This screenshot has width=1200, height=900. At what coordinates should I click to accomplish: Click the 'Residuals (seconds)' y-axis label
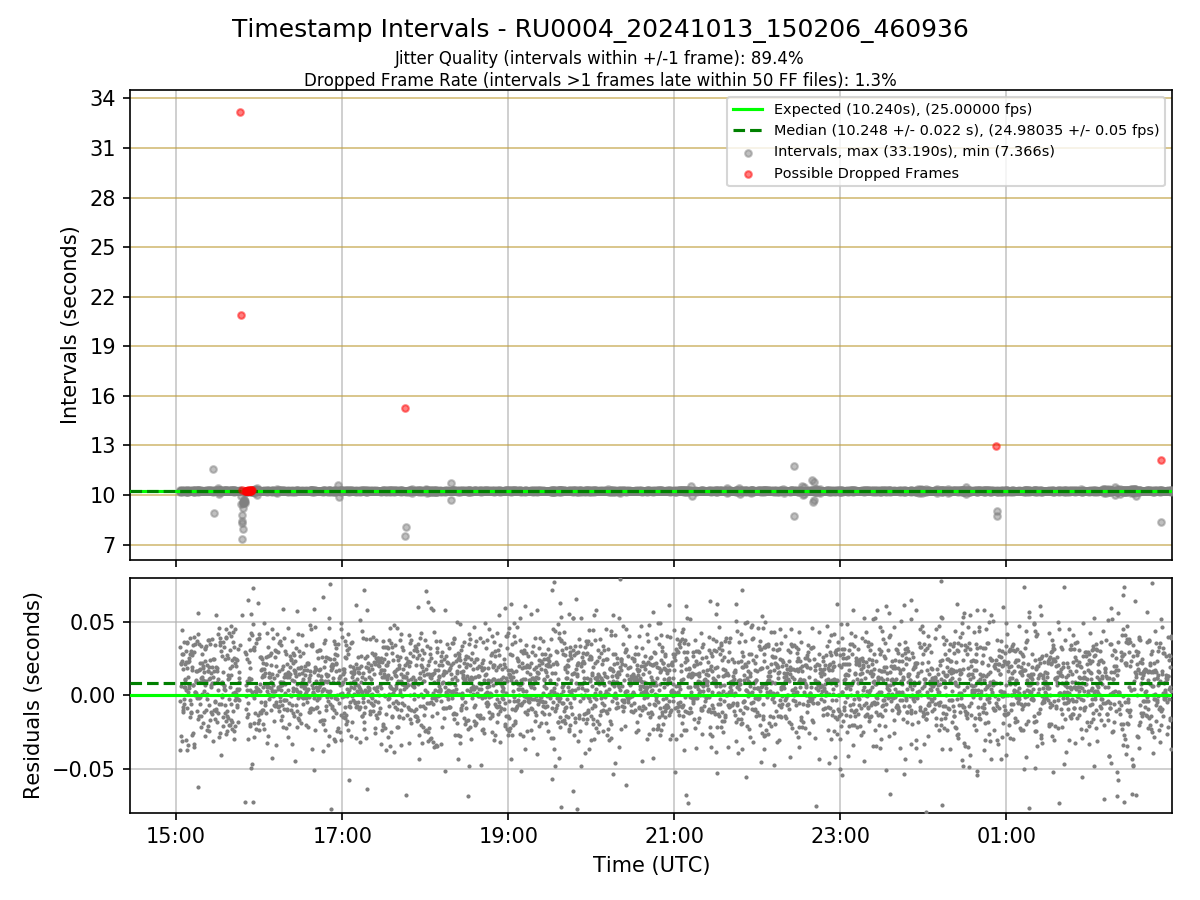[33, 695]
